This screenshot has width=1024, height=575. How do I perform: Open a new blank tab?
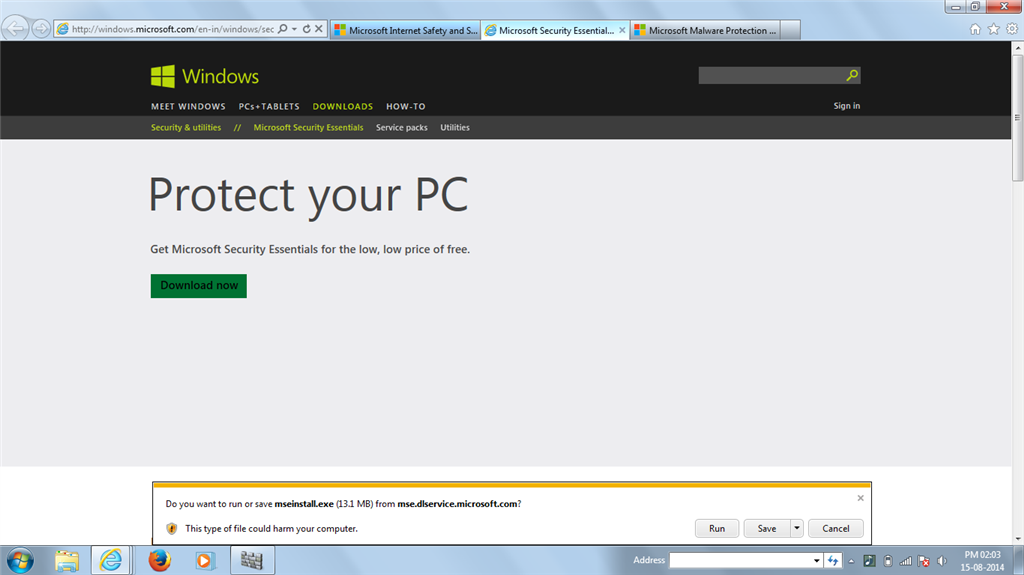tap(790, 30)
